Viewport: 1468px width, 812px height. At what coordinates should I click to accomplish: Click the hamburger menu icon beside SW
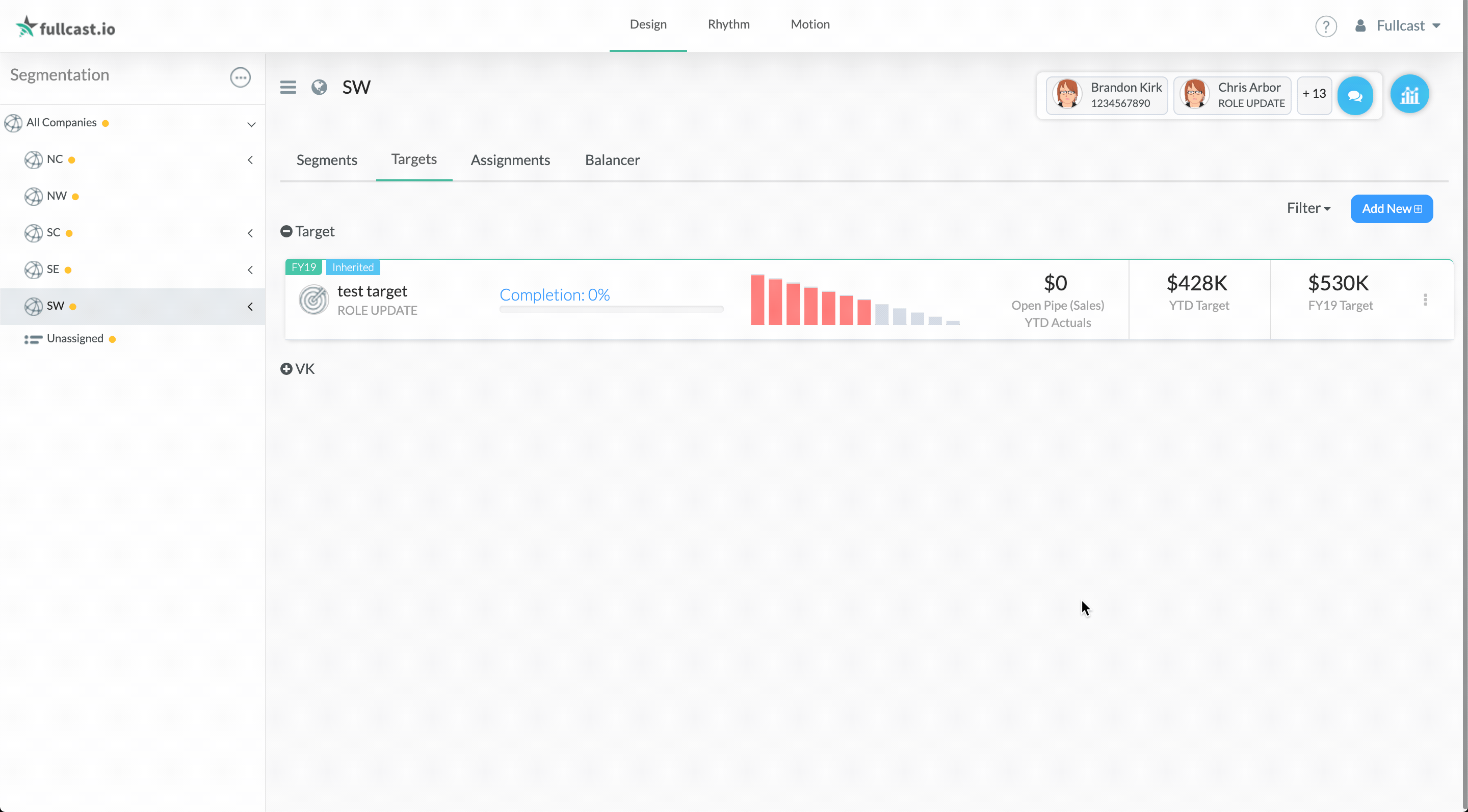coord(288,87)
